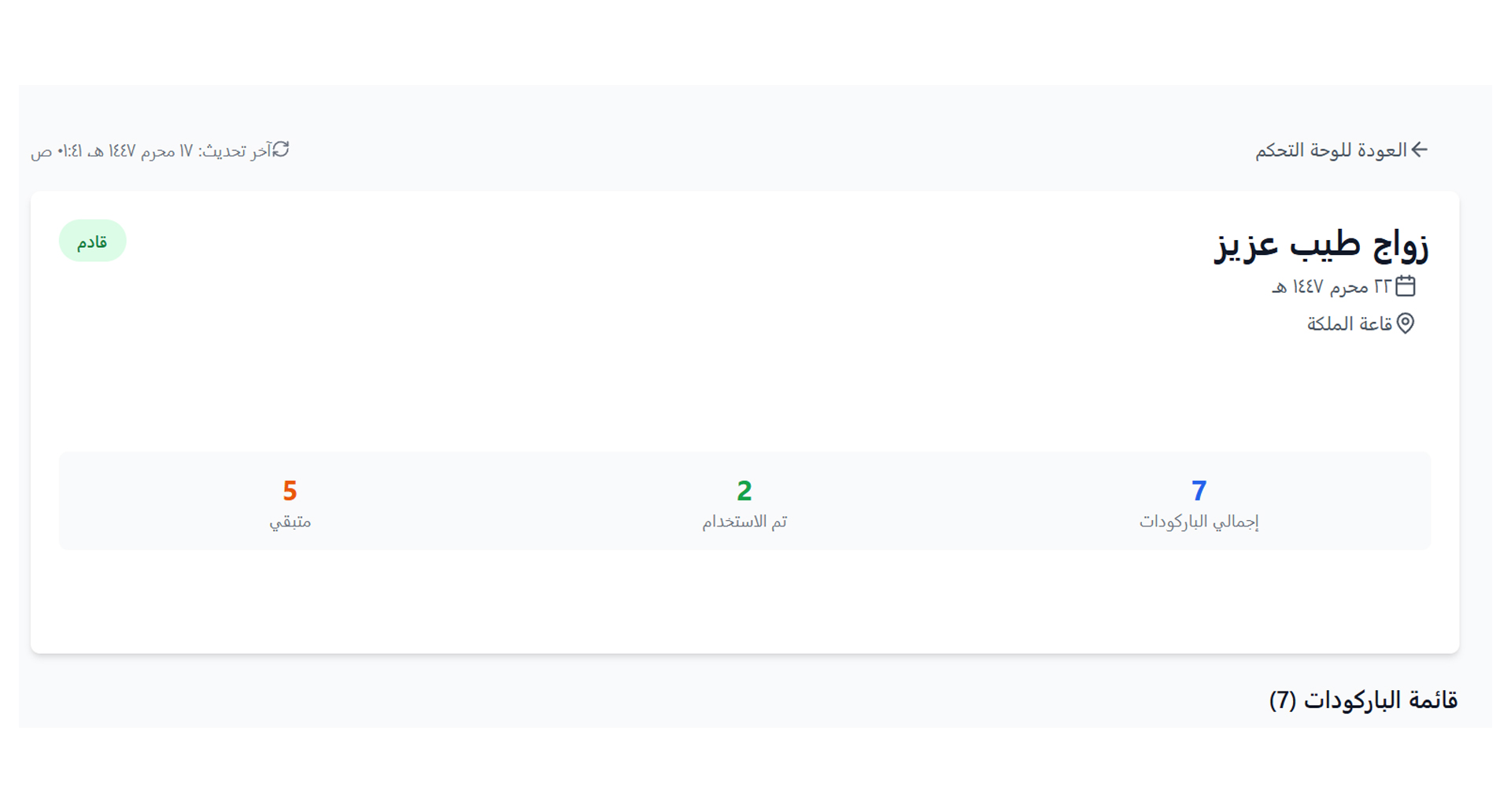Screen dimensions: 1511x812
Task: Click the إجمالي الباركودات label
Action: (x=1199, y=522)
